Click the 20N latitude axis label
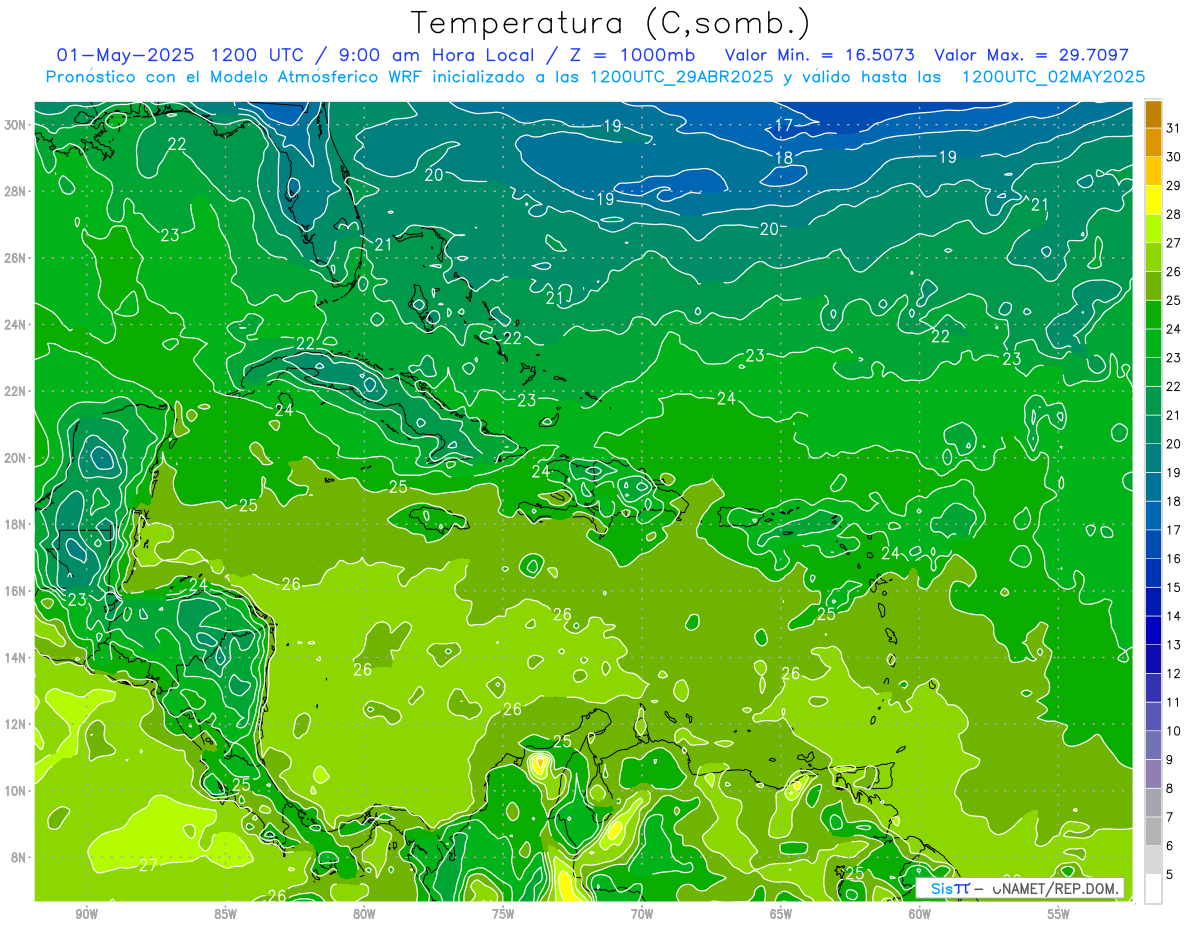1200x927 pixels. click(x=14, y=458)
